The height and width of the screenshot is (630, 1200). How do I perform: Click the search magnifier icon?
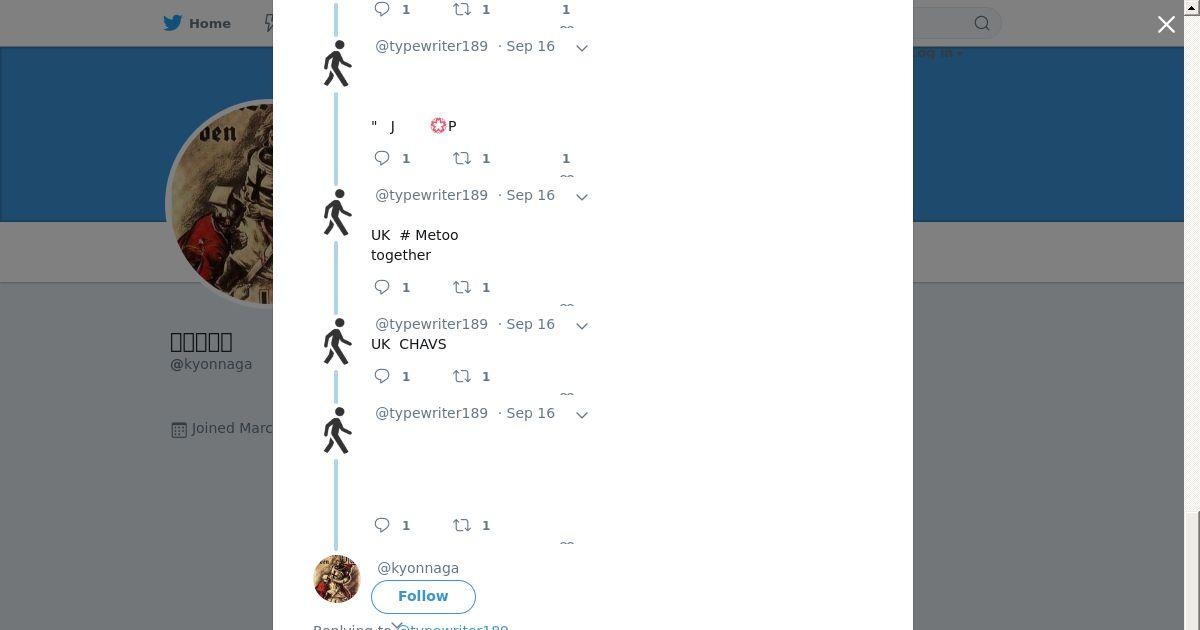pyautogui.click(x=982, y=24)
